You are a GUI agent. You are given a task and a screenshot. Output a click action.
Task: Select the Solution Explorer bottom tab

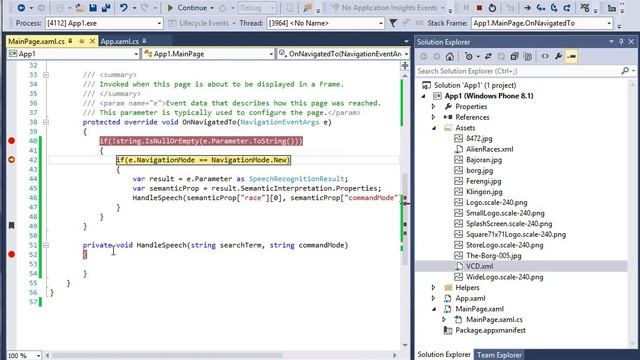[444, 355]
